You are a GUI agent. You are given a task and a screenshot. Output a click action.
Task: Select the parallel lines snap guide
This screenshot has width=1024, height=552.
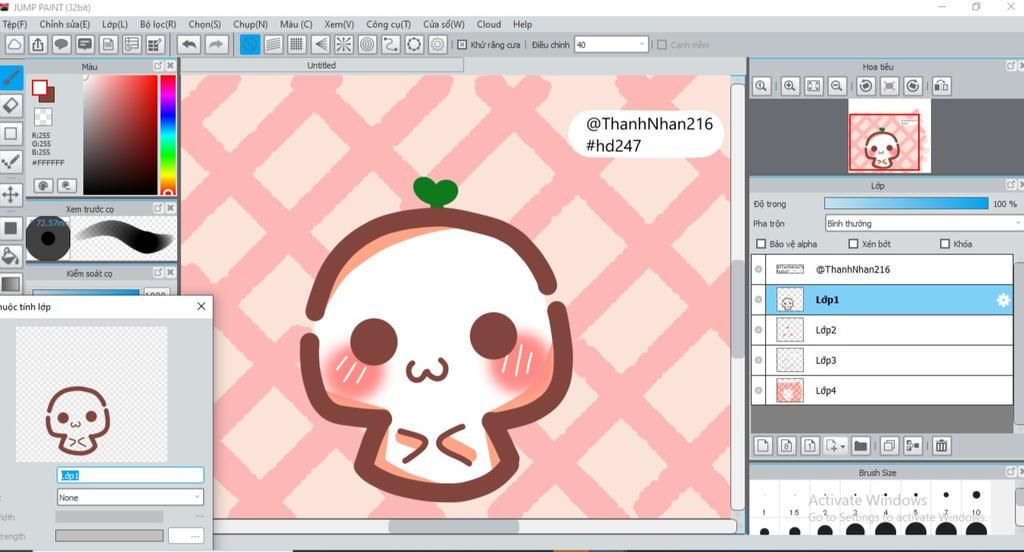[x=274, y=44]
